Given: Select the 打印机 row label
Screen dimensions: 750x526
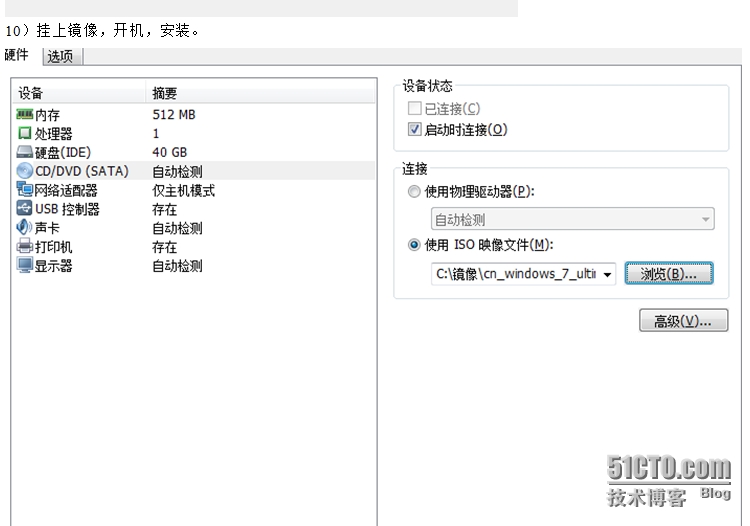Looking at the screenshot, I should (54, 247).
